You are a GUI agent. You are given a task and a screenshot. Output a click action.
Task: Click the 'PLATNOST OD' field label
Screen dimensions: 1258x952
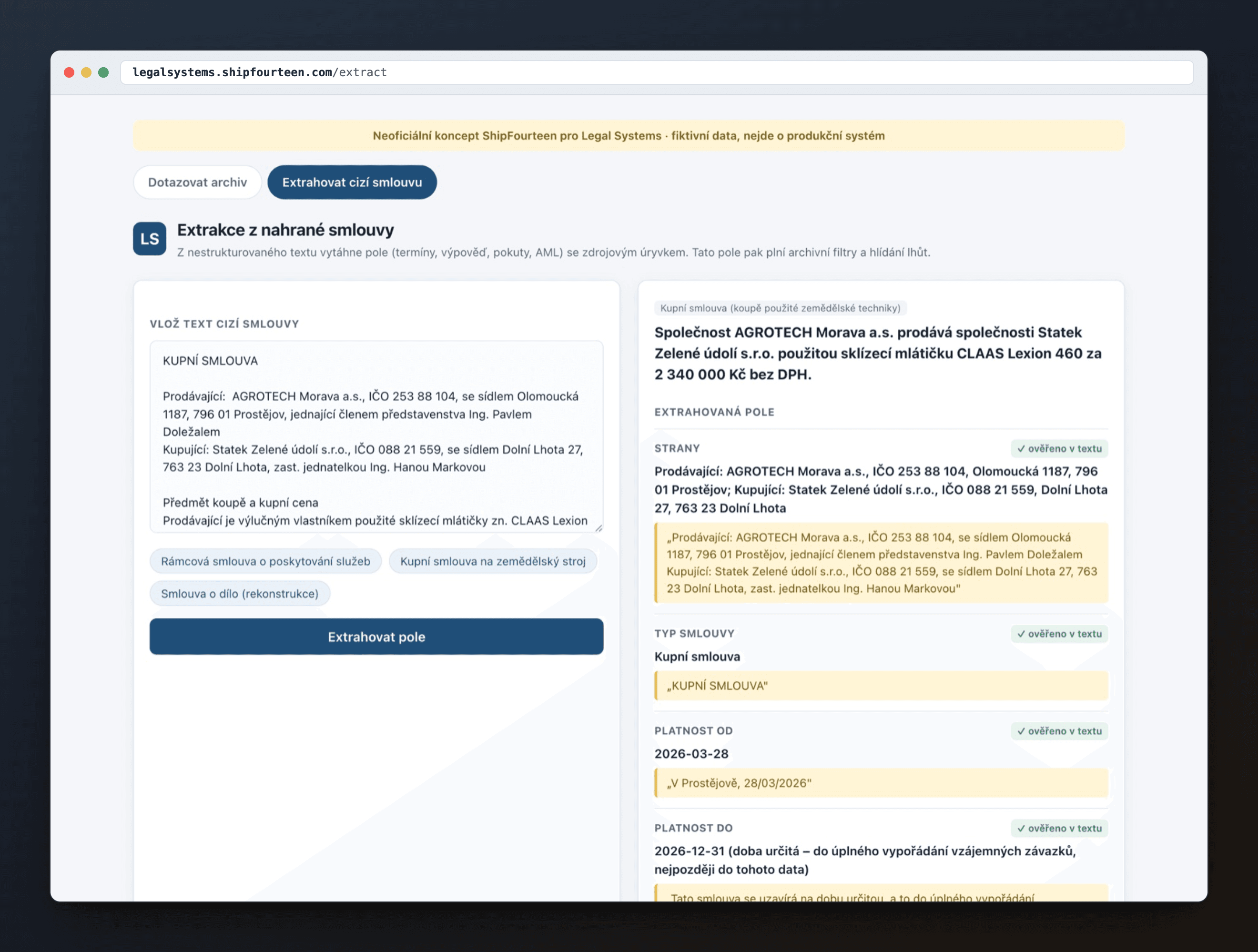coord(693,731)
